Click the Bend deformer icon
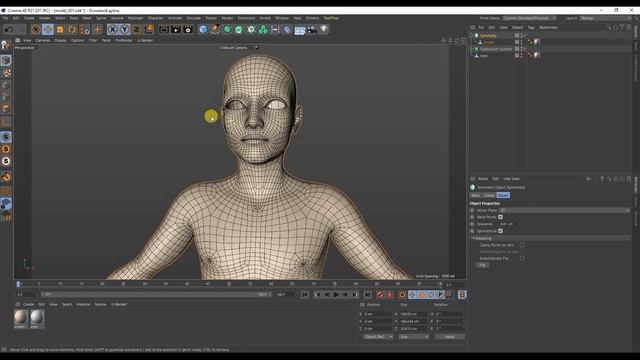Screen dimensions: 640x360 [287, 29]
